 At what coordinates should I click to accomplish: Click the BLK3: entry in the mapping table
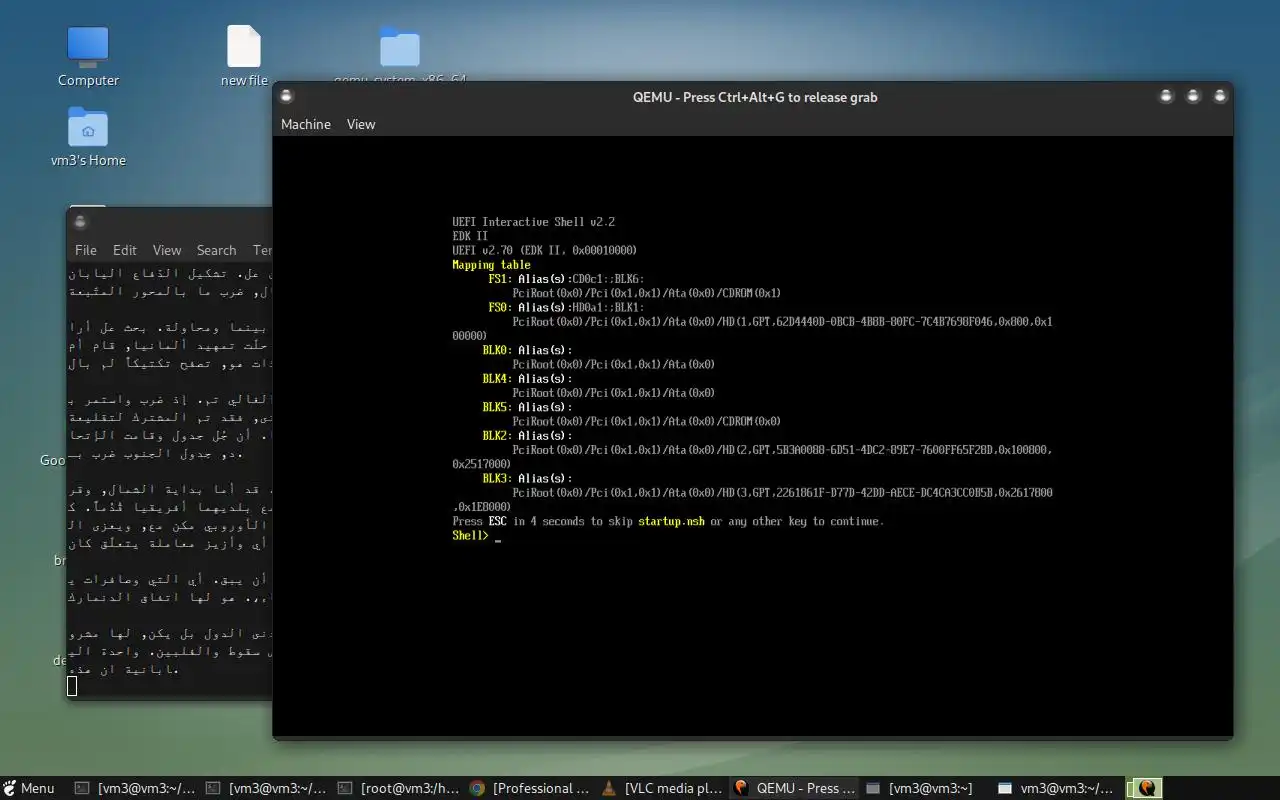pos(497,478)
